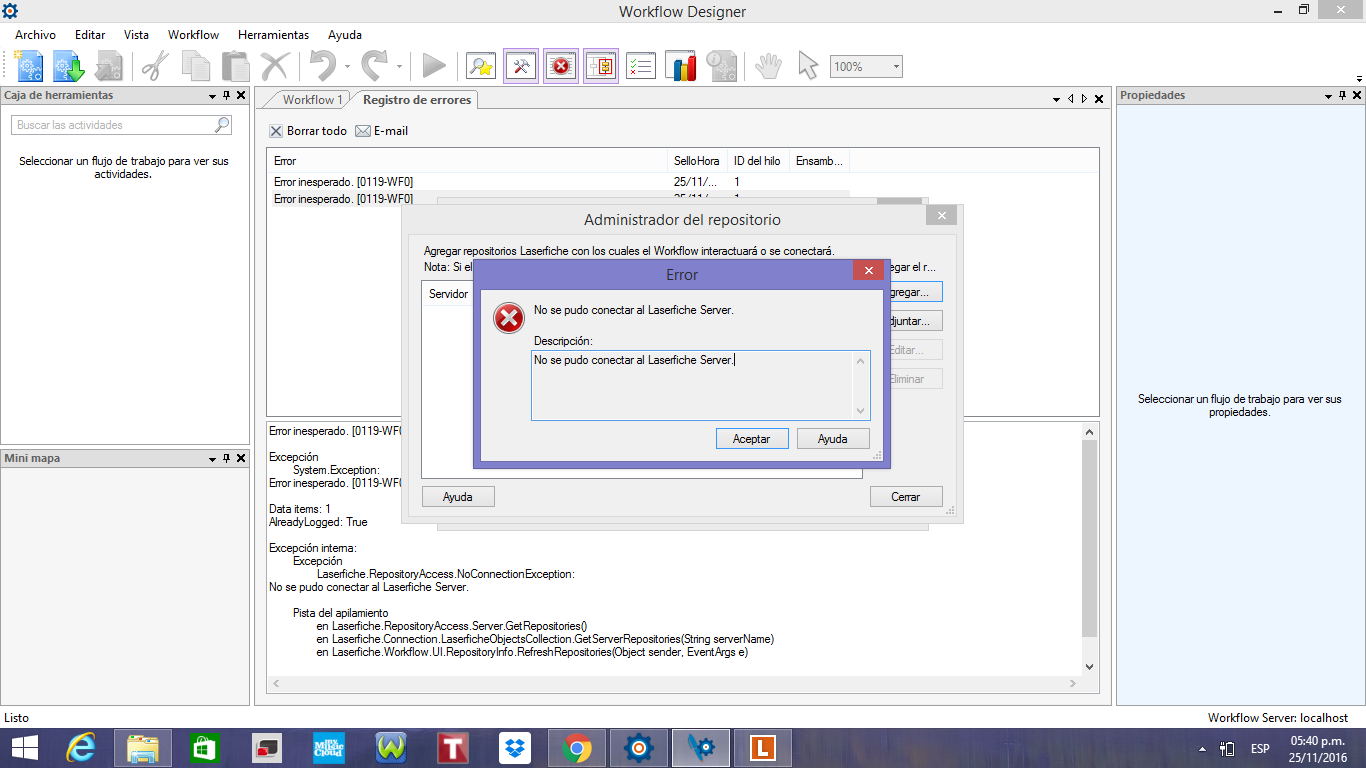The image size is (1366, 768).
Task: Click the error details horizontal scrollbar
Action: pyautogui.click(x=675, y=684)
